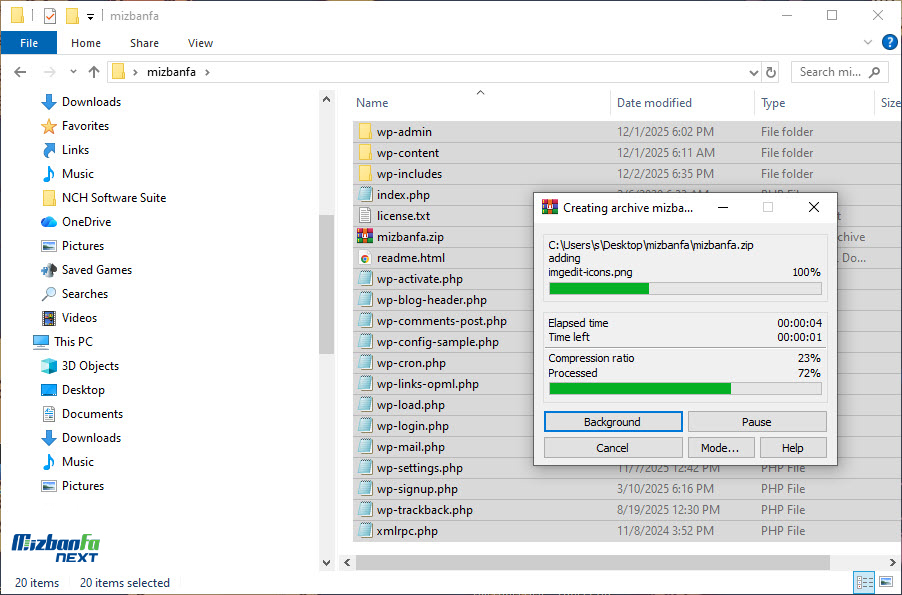Viewport: 902px width, 595px height.
Task: Open the File menu tab
Action: click(29, 43)
